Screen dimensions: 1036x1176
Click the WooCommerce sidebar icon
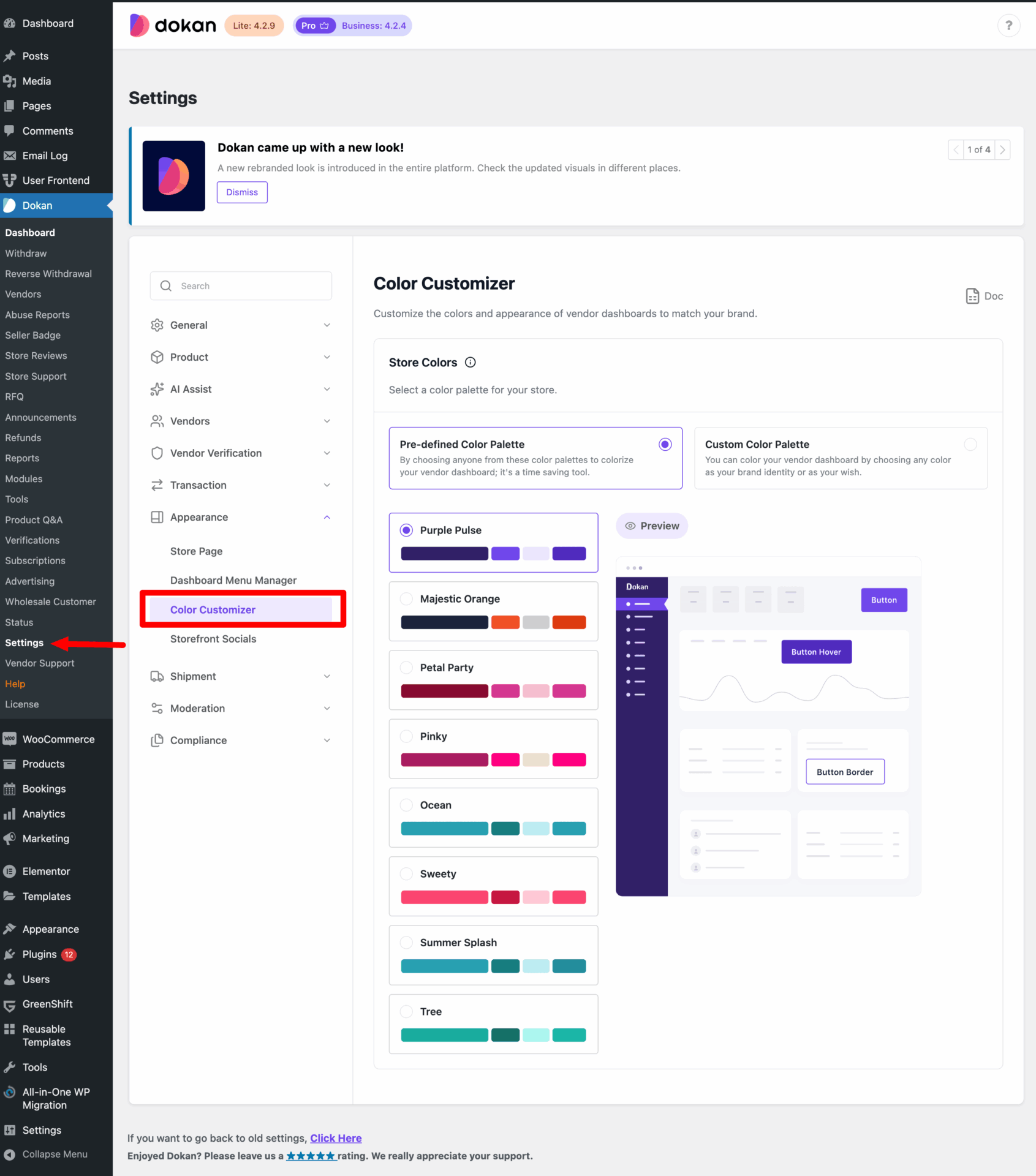pyautogui.click(x=9, y=739)
